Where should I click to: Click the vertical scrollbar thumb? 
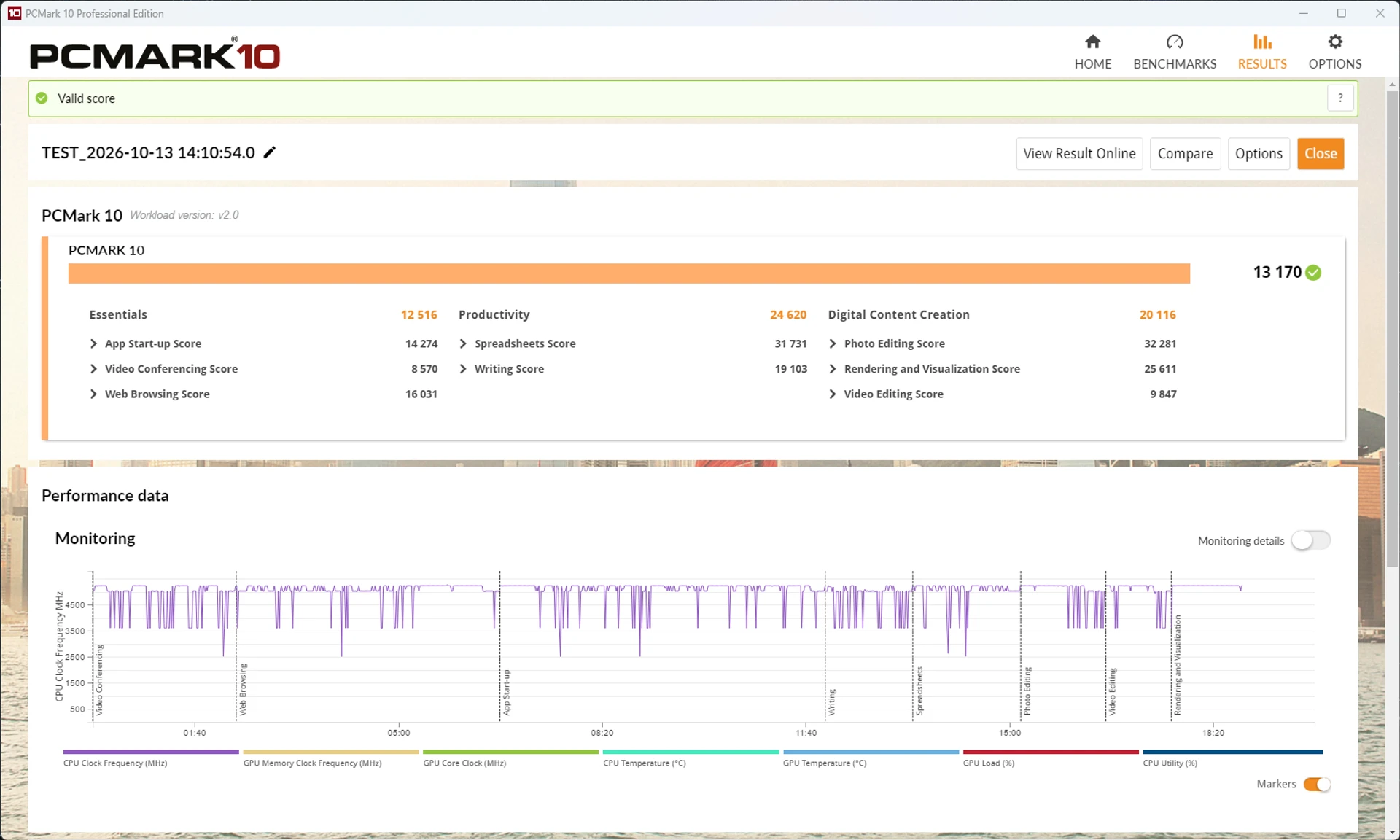[1392, 328]
